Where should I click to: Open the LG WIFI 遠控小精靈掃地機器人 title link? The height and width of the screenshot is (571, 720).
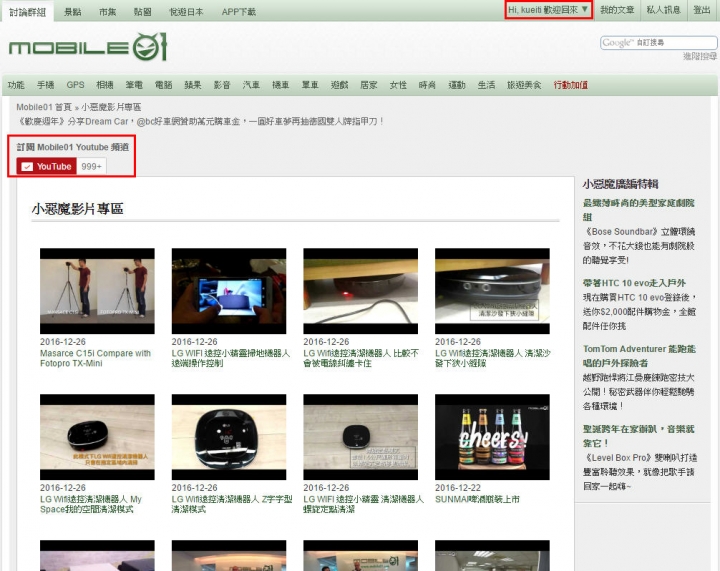(x=231, y=358)
